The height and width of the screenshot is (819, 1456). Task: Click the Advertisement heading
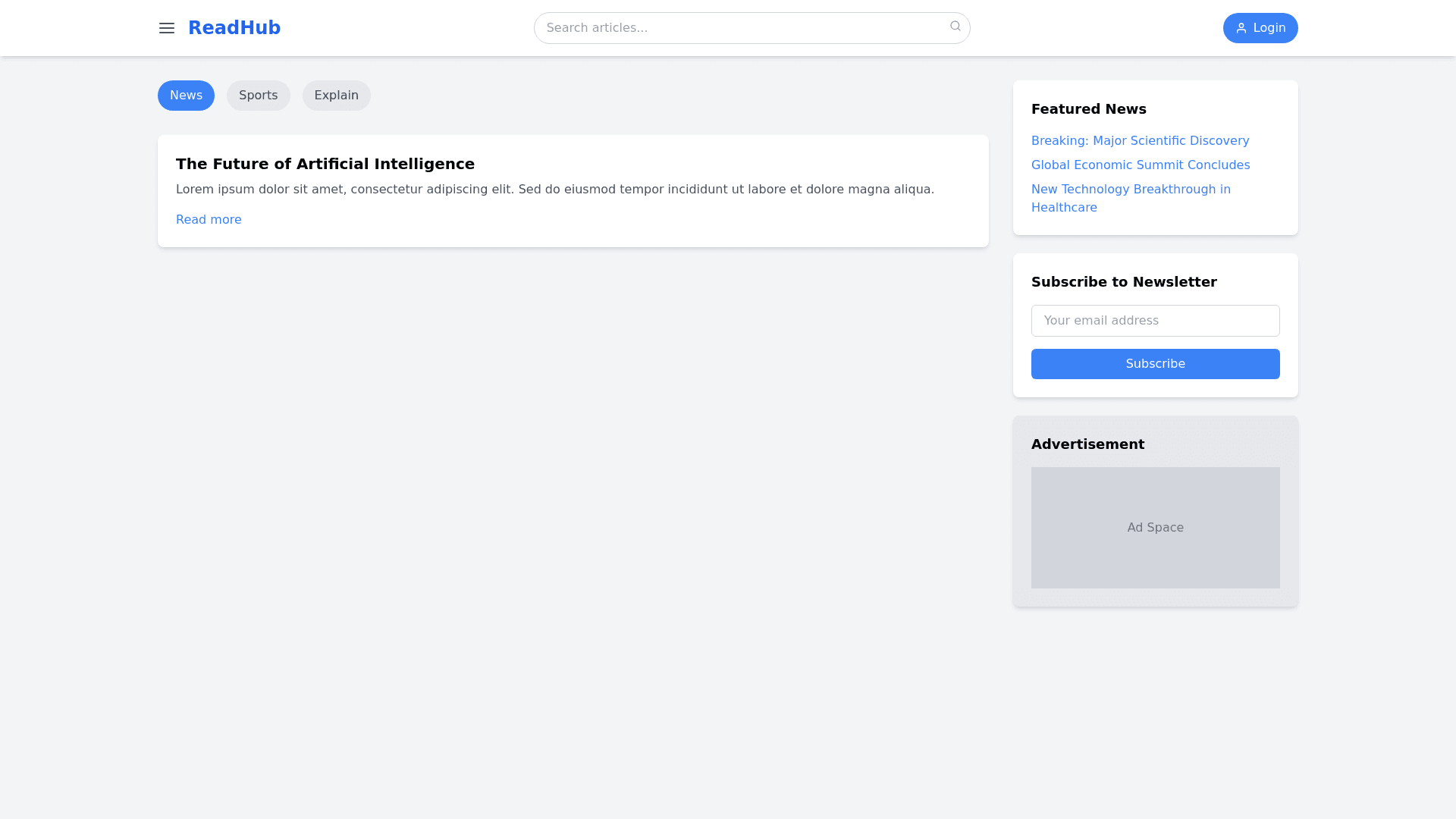pos(1087,444)
